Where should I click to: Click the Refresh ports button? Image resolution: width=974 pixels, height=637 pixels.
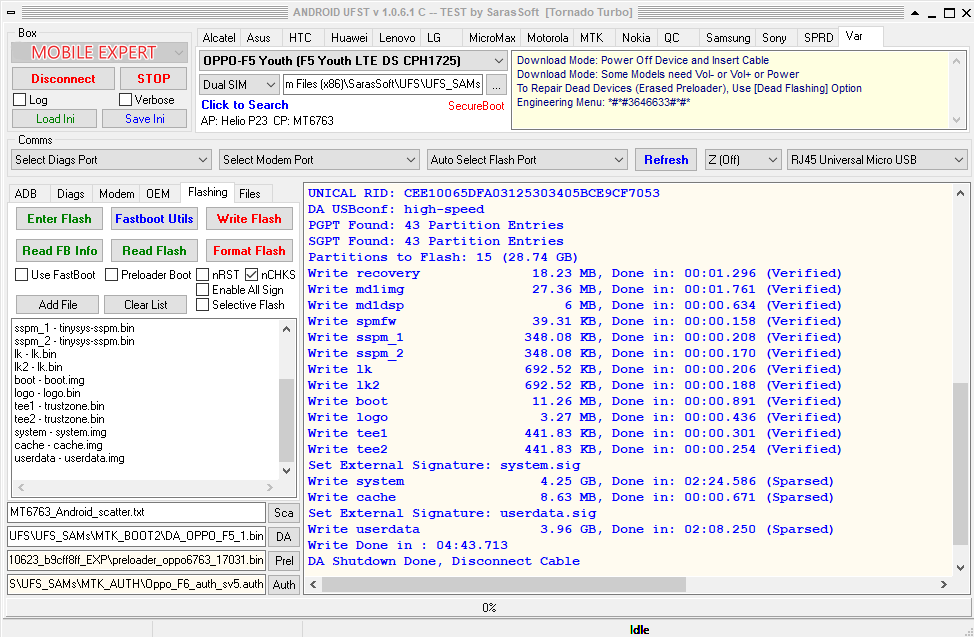(x=666, y=160)
